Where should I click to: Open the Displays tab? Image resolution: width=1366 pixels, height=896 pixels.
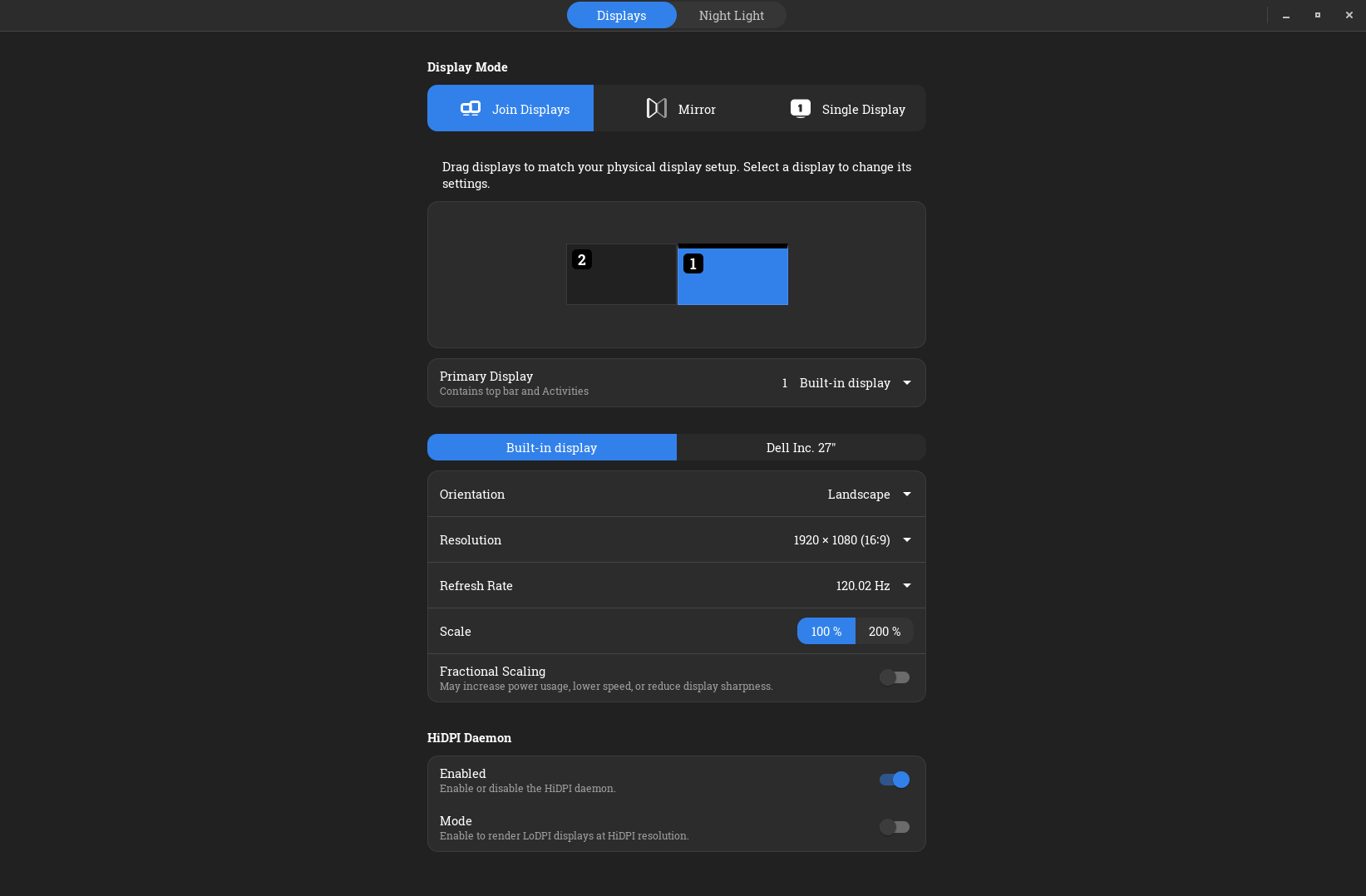tap(621, 15)
